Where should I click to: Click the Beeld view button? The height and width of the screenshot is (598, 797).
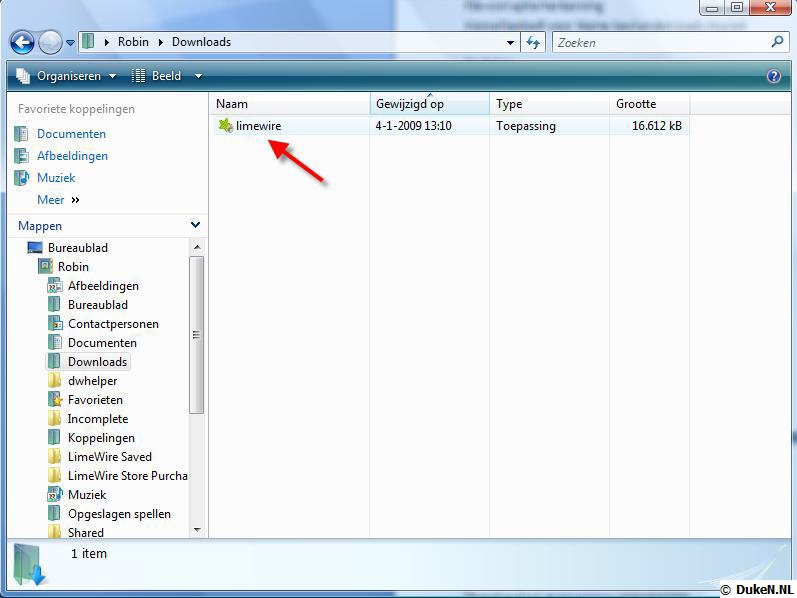point(157,76)
